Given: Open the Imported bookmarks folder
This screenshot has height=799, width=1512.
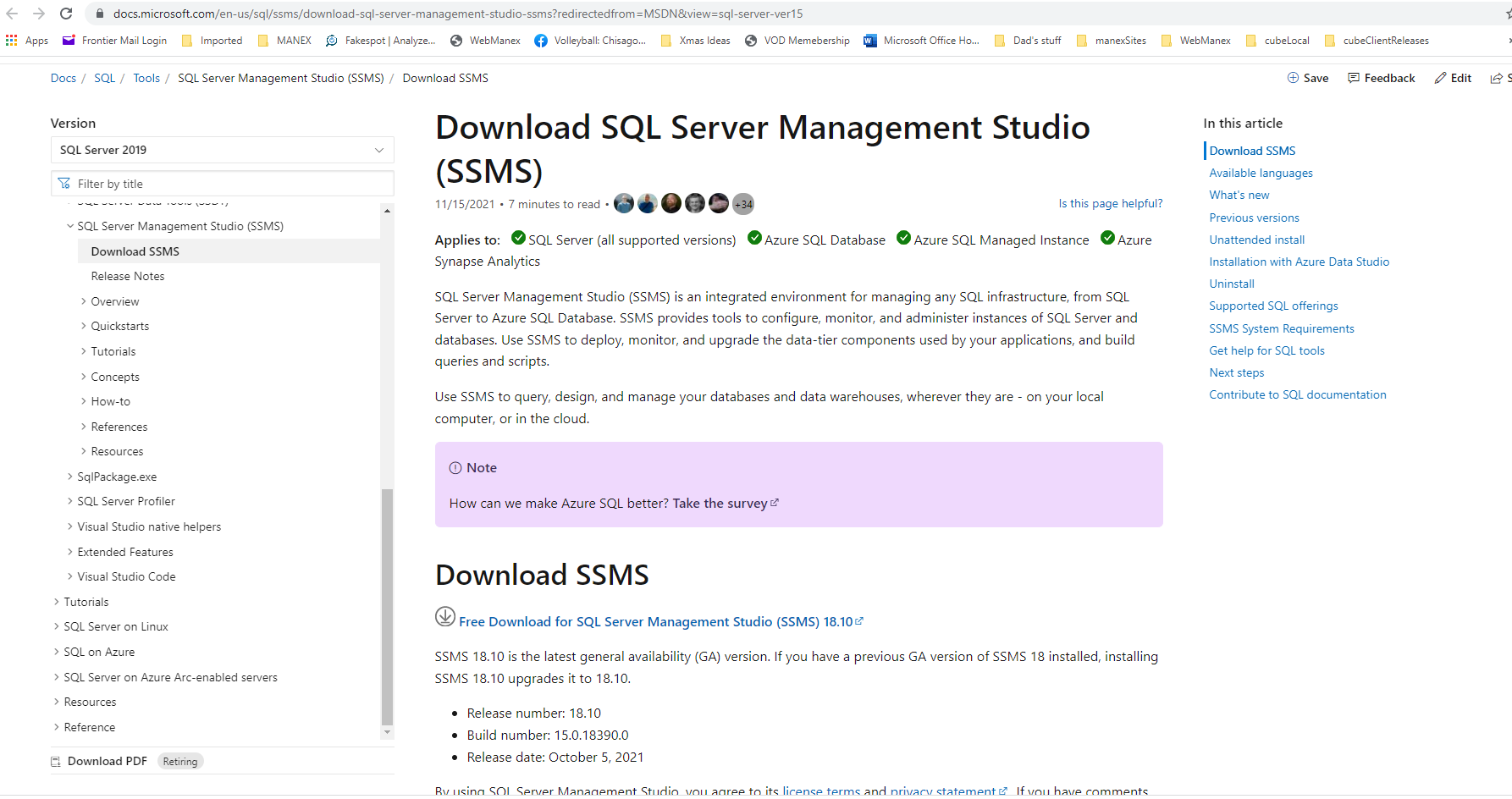Looking at the screenshot, I should pos(212,41).
